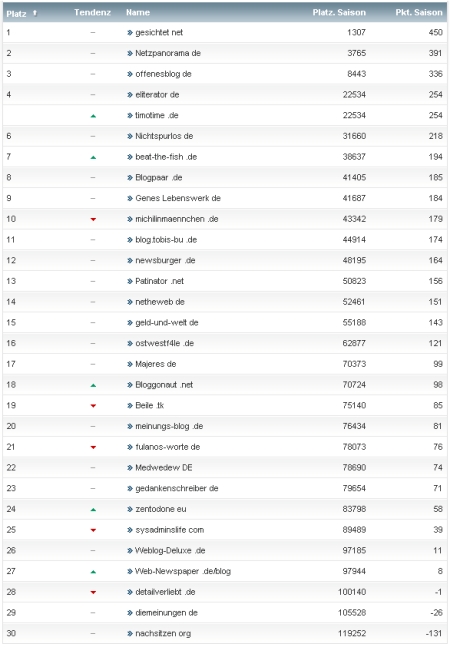Click red down arrow beside Beile .tk
The image size is (450, 647).
[93, 406]
